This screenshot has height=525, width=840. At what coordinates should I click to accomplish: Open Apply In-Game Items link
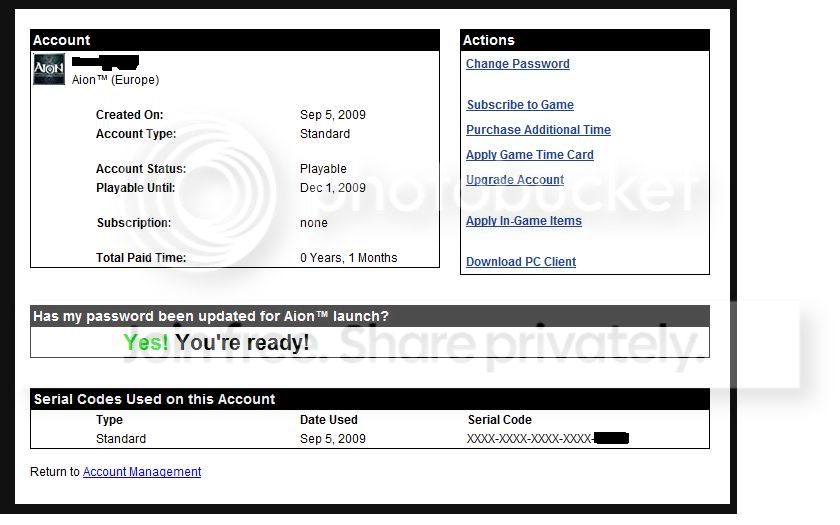(523, 221)
